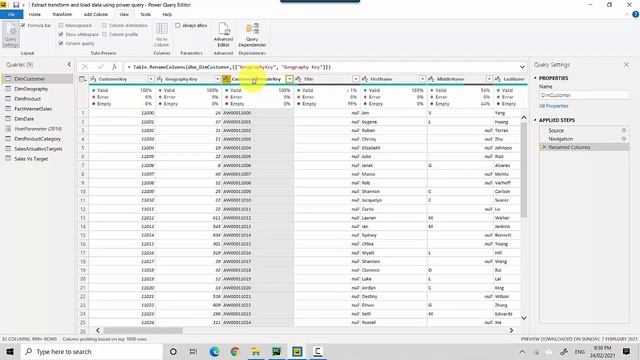
Task: Expand the formula bar chevron
Action: pos(522,67)
